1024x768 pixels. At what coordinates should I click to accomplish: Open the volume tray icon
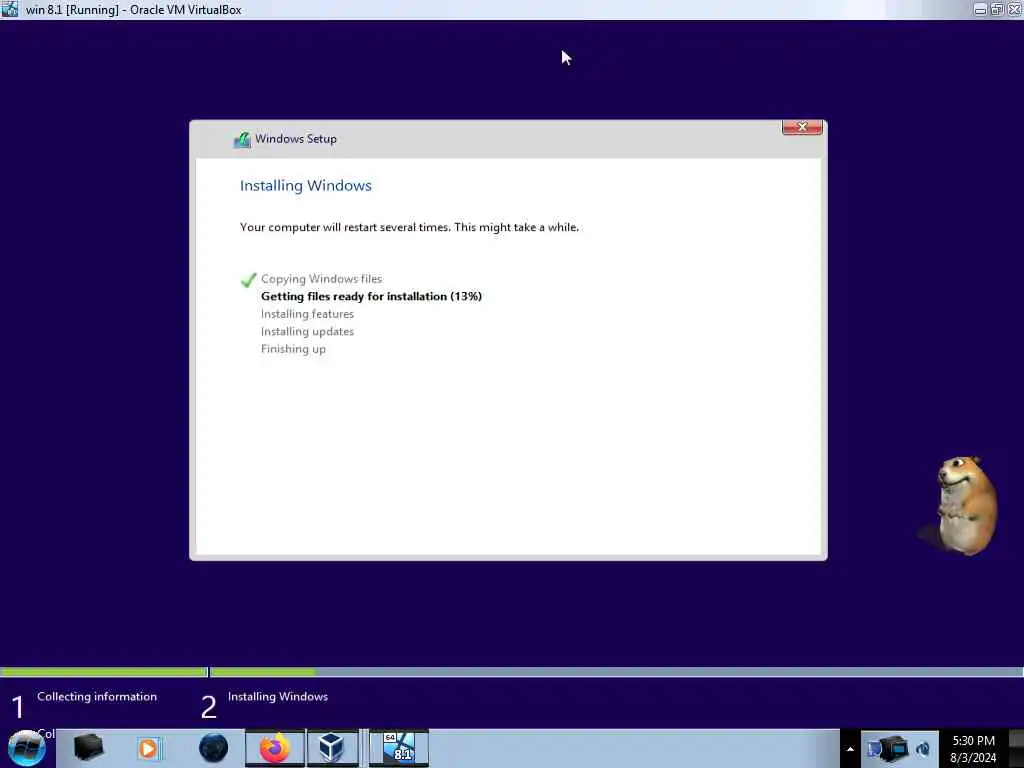(x=923, y=749)
